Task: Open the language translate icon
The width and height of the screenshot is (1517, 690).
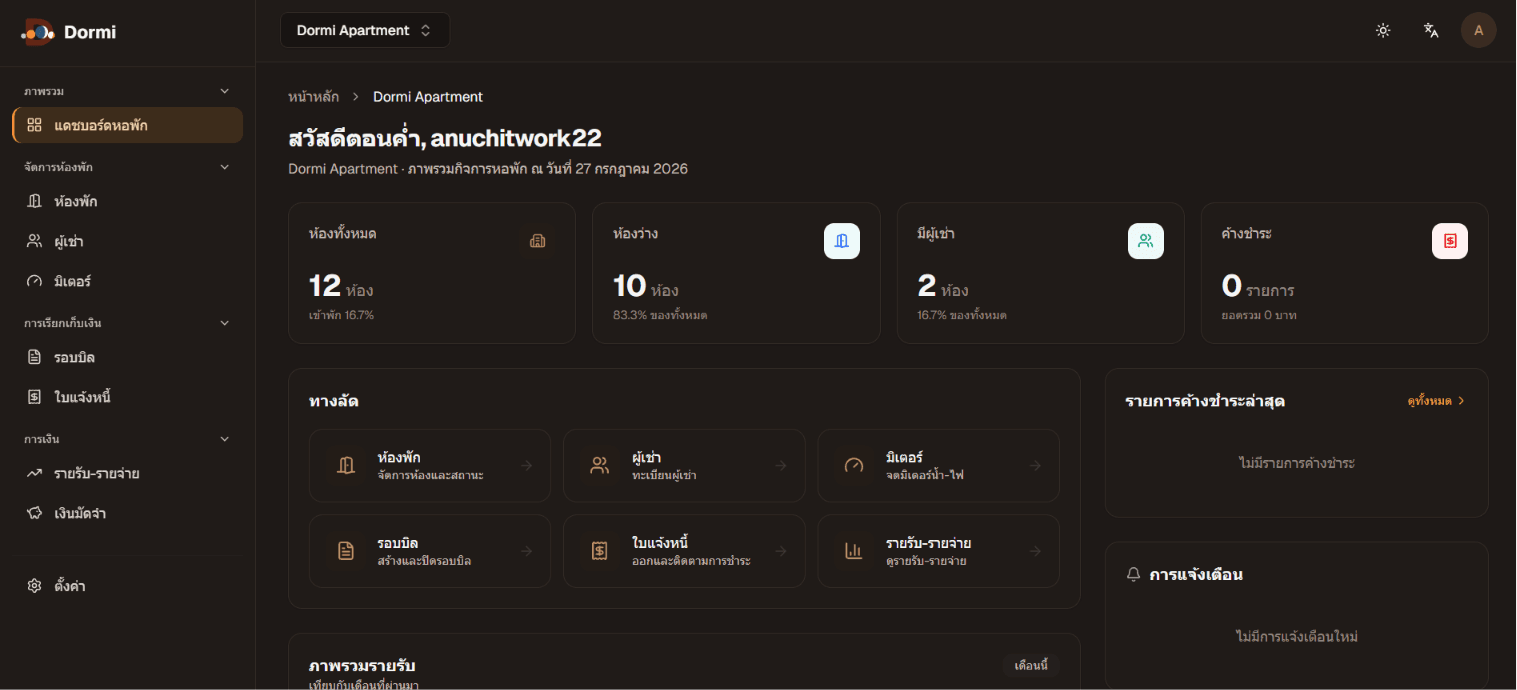Action: 1431,30
